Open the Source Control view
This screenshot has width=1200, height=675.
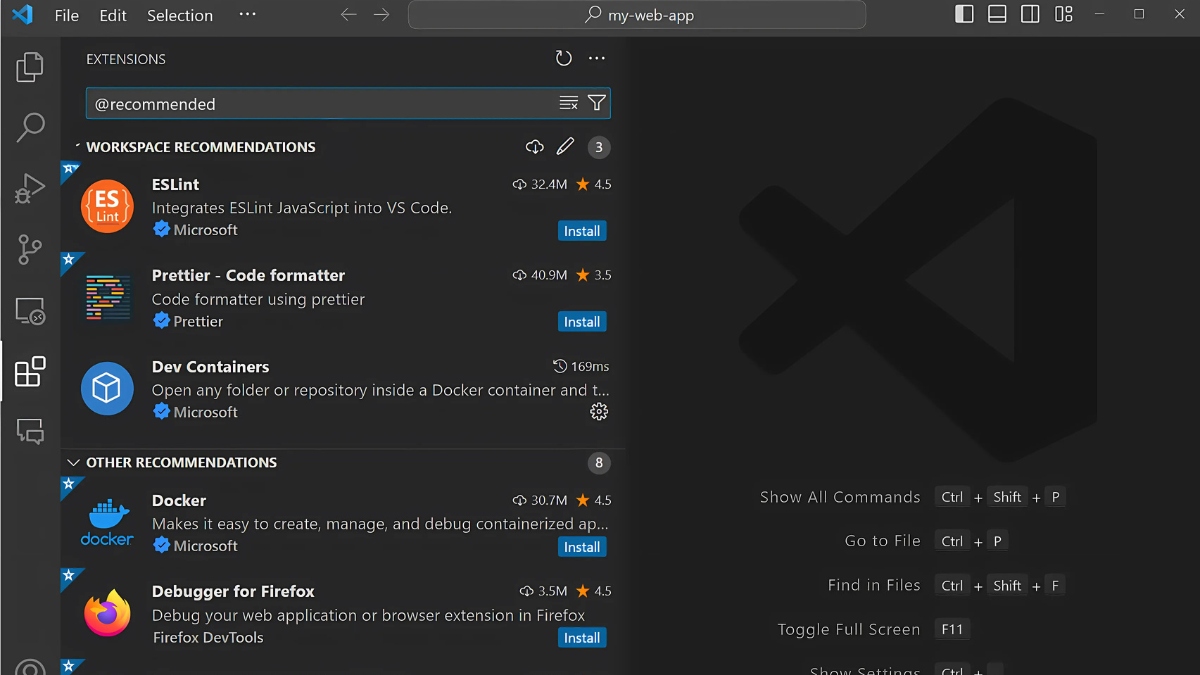tap(30, 249)
